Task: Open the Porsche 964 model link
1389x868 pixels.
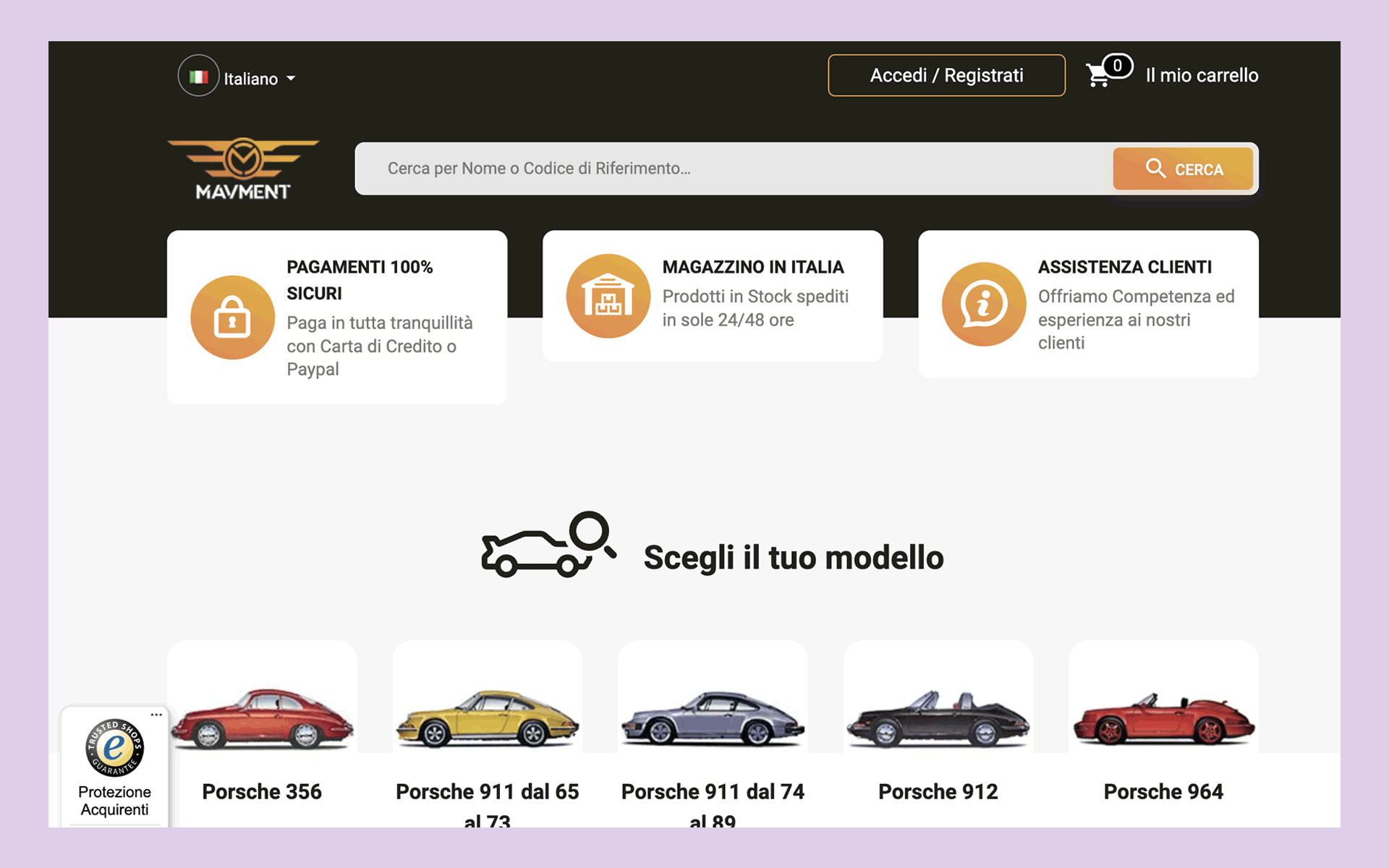Action: tap(1163, 791)
